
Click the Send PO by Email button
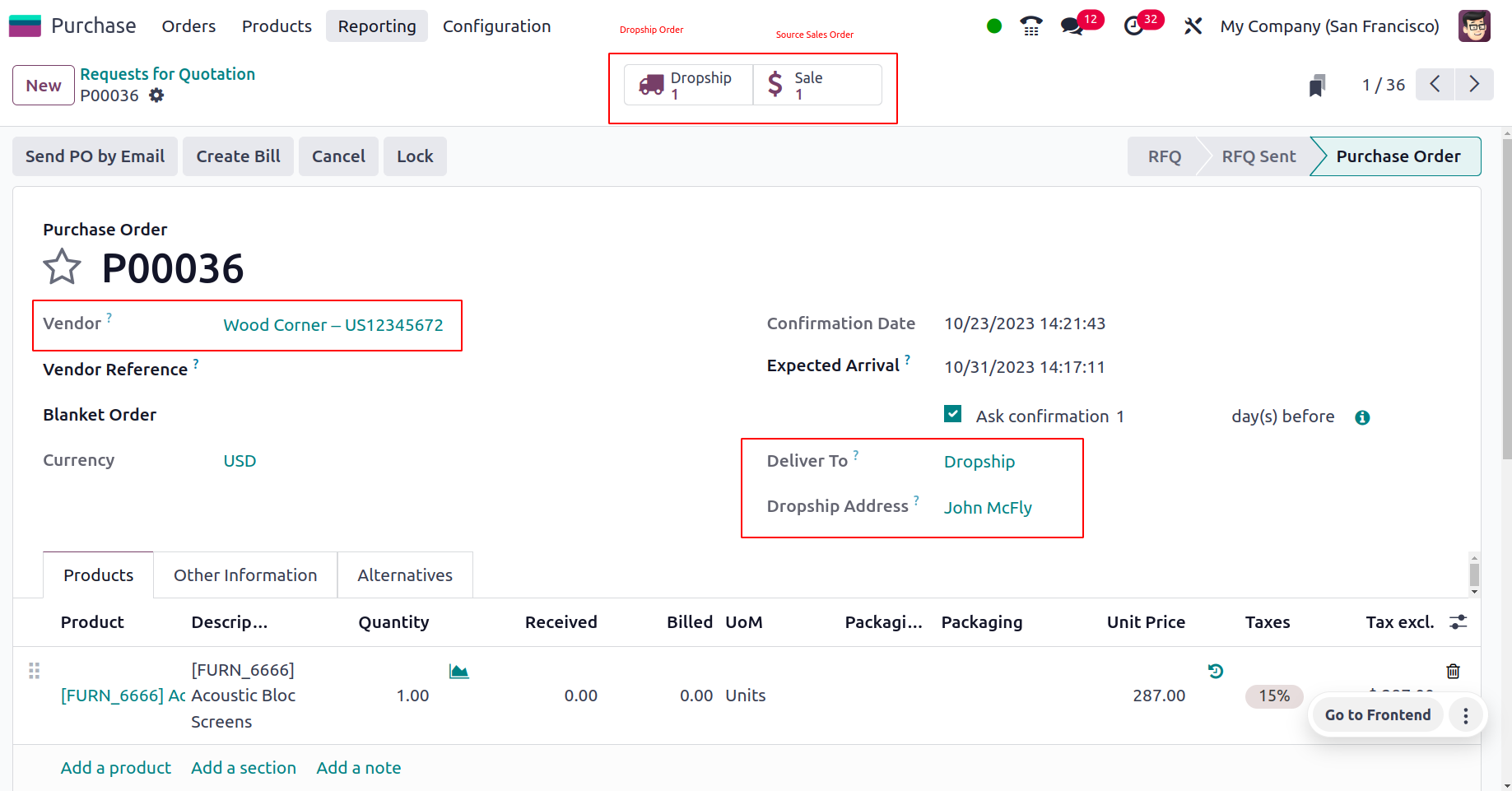click(94, 156)
